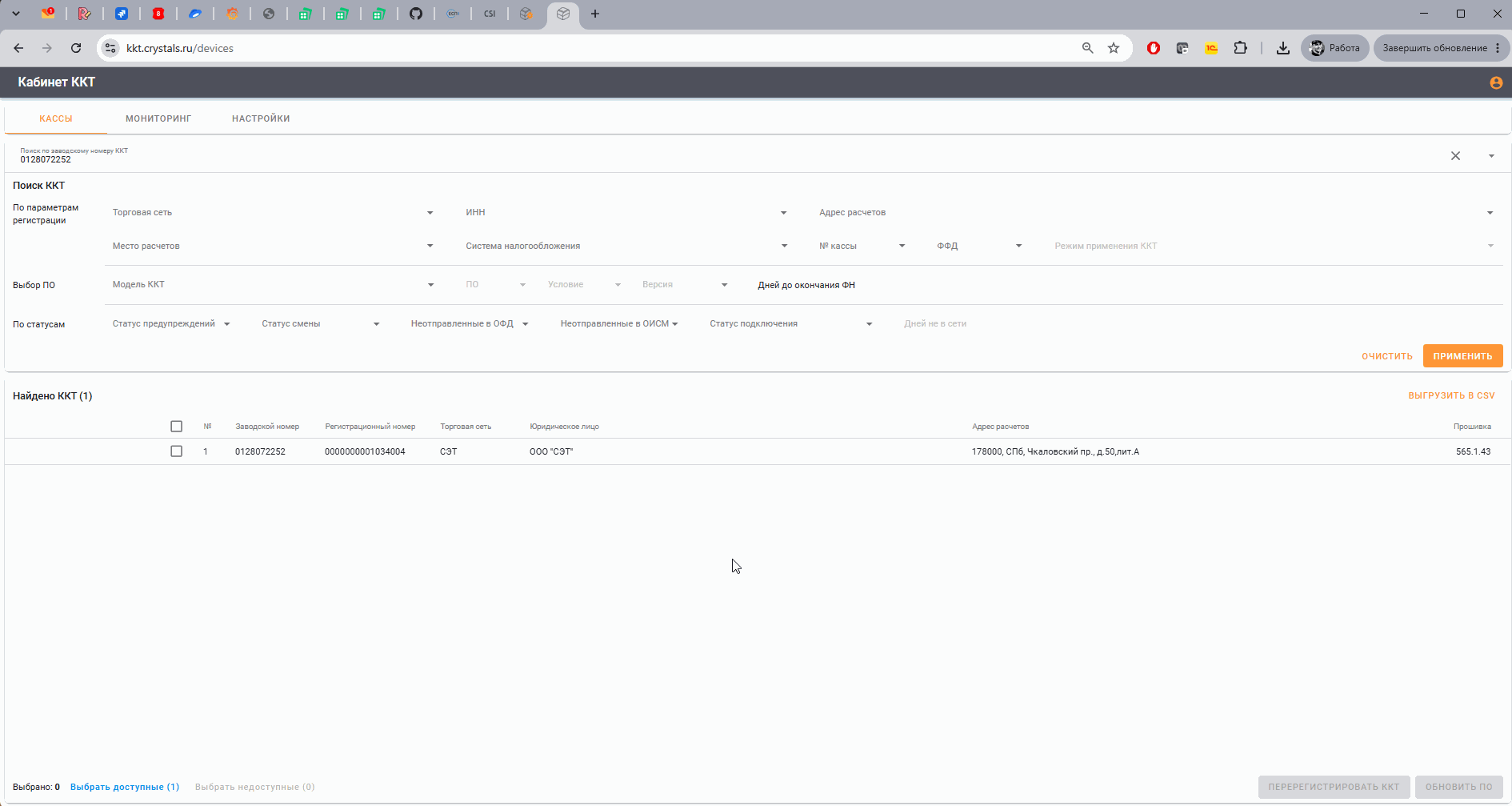The image size is (1512, 806).
Task: Open the Система налогообложения dropdown
Action: tap(626, 247)
